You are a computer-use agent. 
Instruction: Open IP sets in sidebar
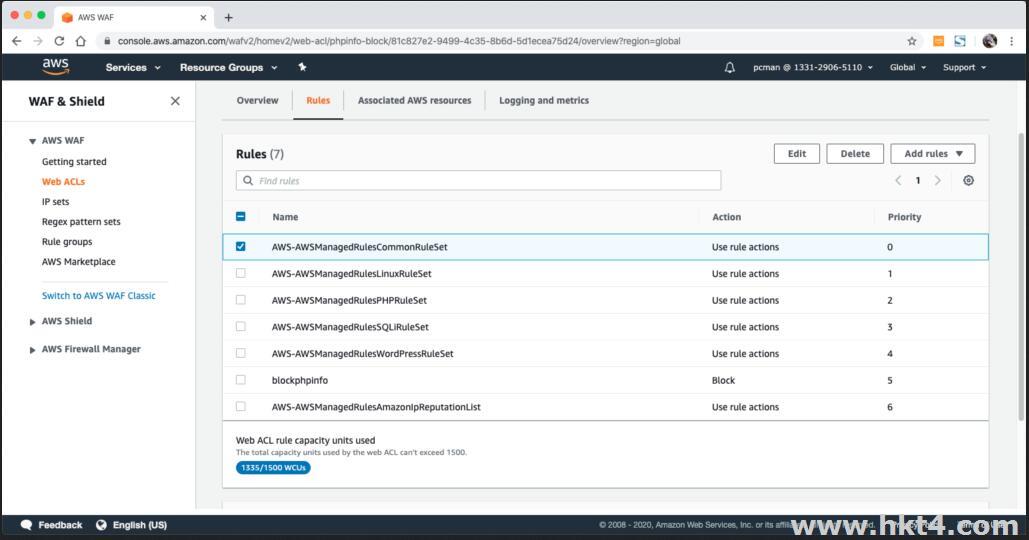click(55, 201)
